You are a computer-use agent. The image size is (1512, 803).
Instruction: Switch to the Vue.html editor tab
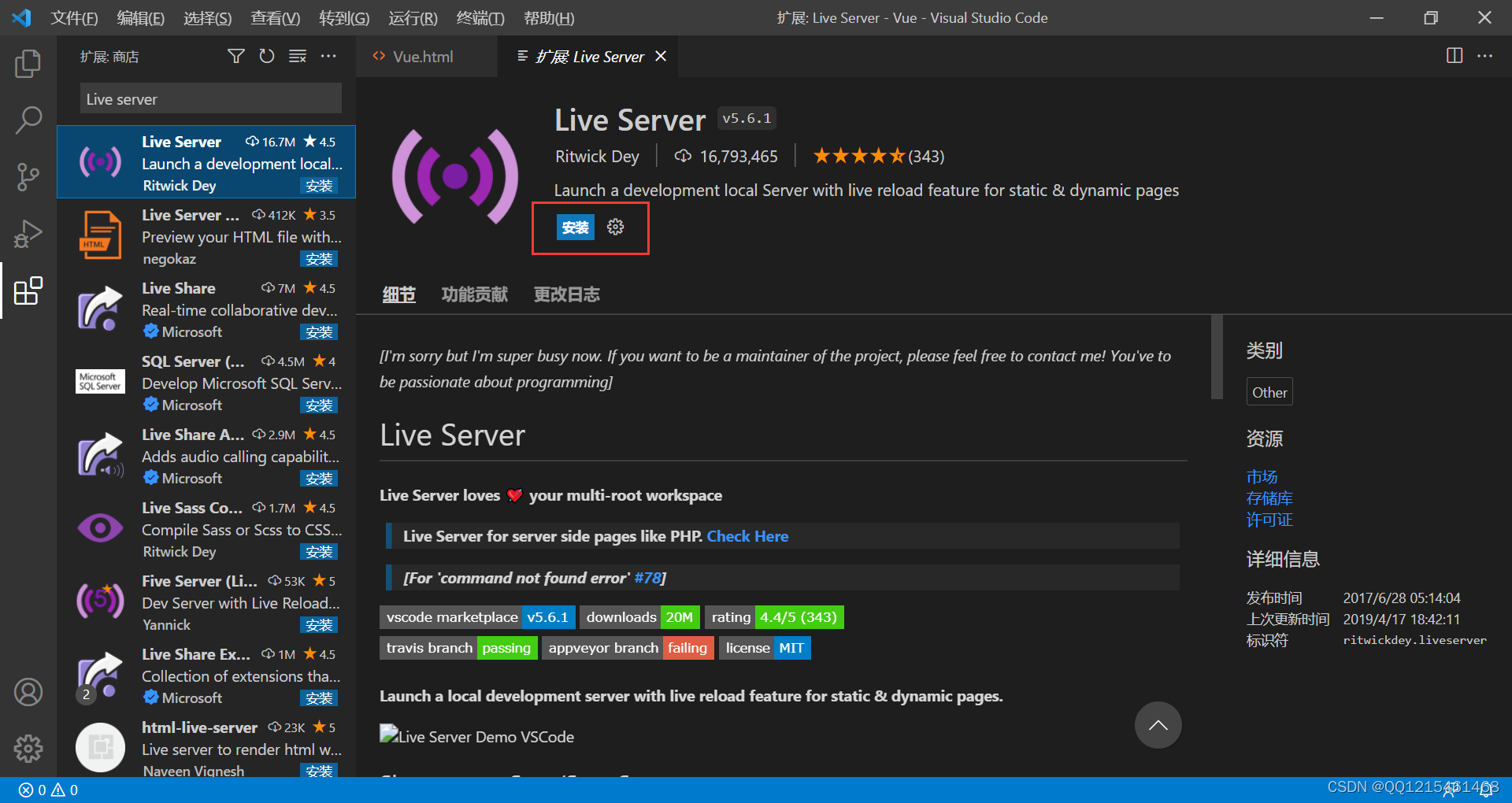click(426, 56)
